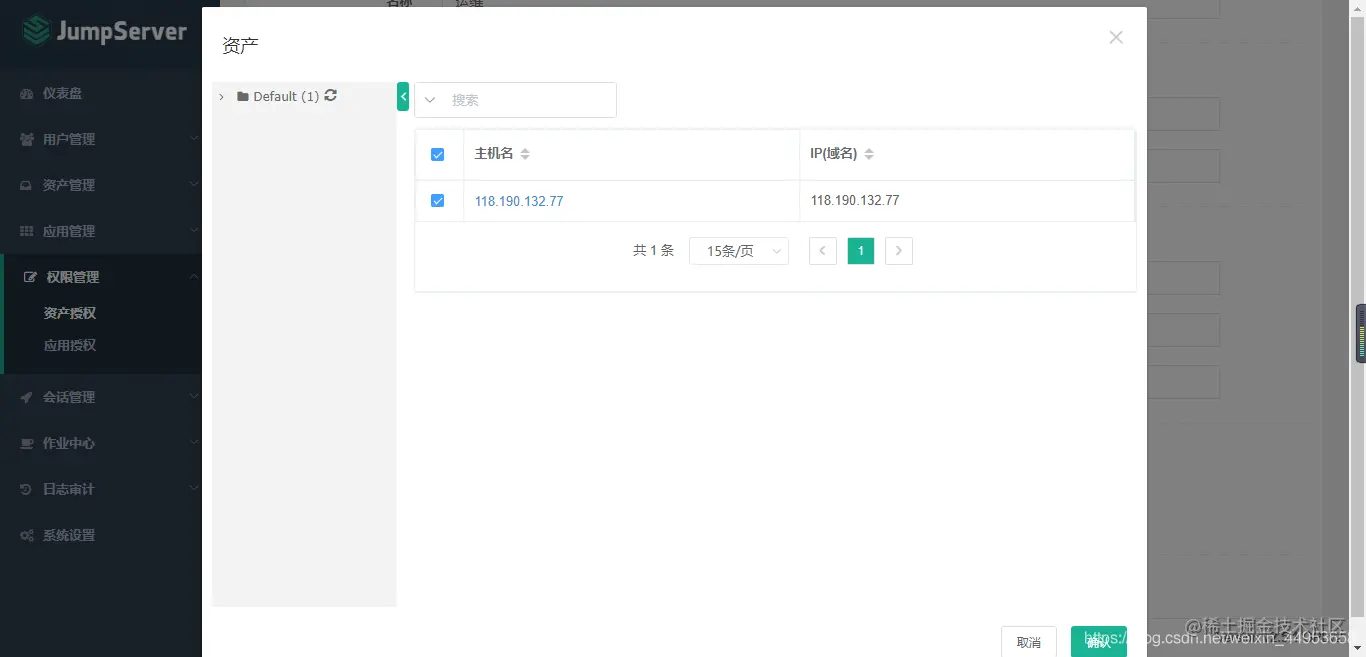The height and width of the screenshot is (657, 1366).
Task: Click the 确认 confirm button
Action: [x=1099, y=642]
